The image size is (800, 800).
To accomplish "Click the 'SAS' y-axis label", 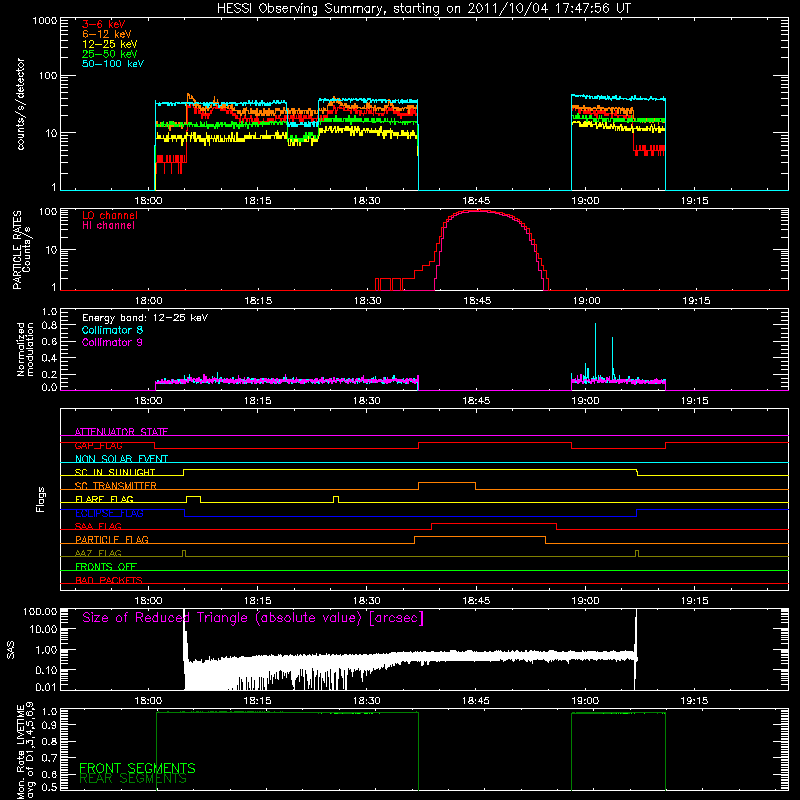I will pos(11,650).
